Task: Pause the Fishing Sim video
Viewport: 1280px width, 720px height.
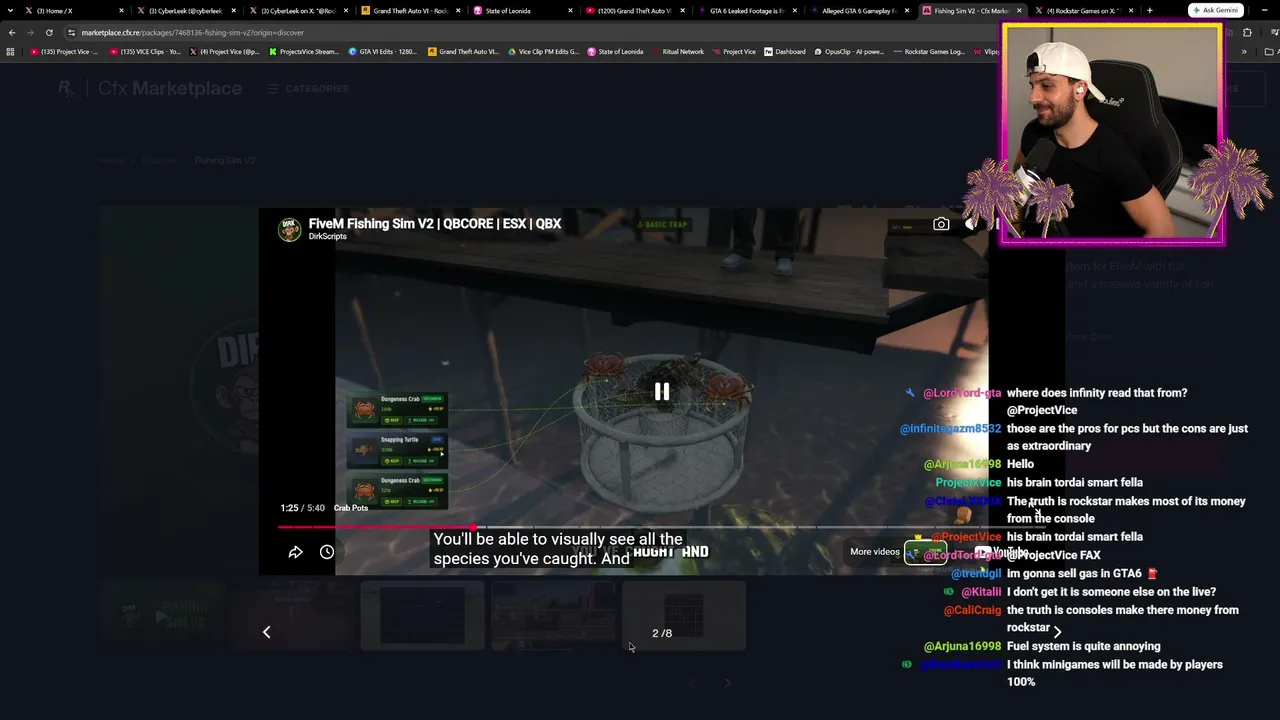Action: [x=662, y=392]
